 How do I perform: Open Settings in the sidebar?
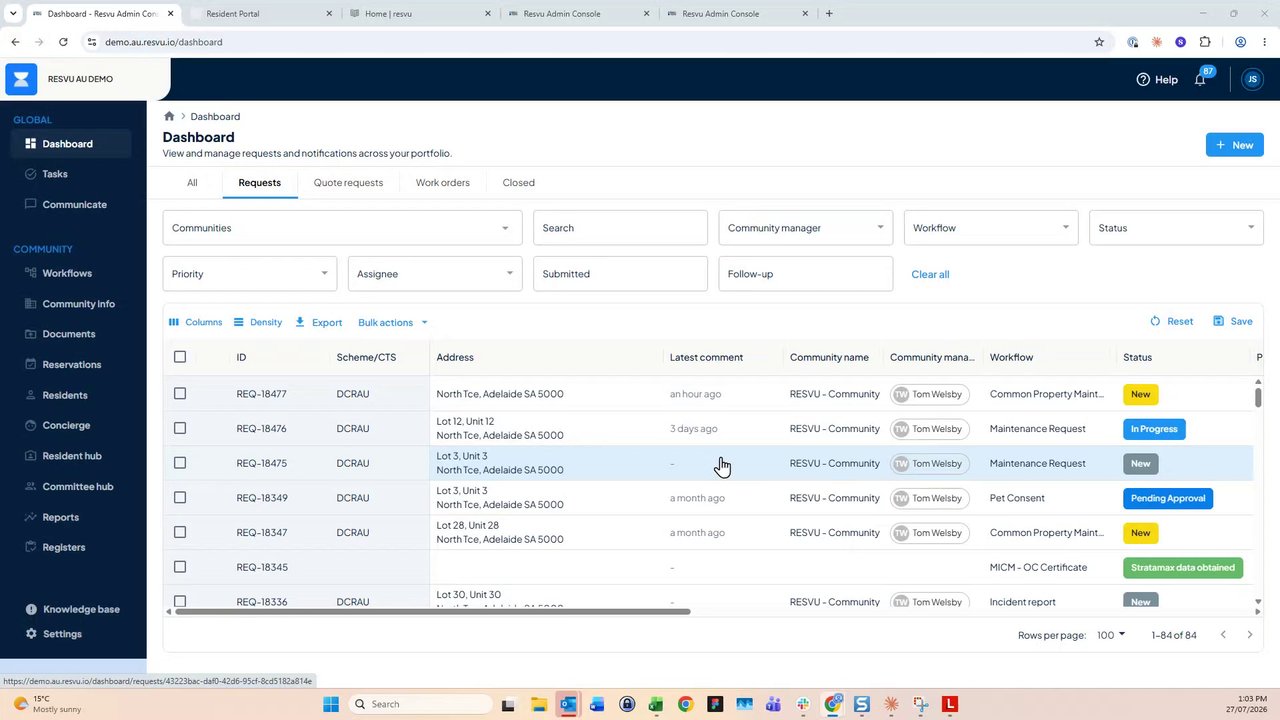[62, 634]
